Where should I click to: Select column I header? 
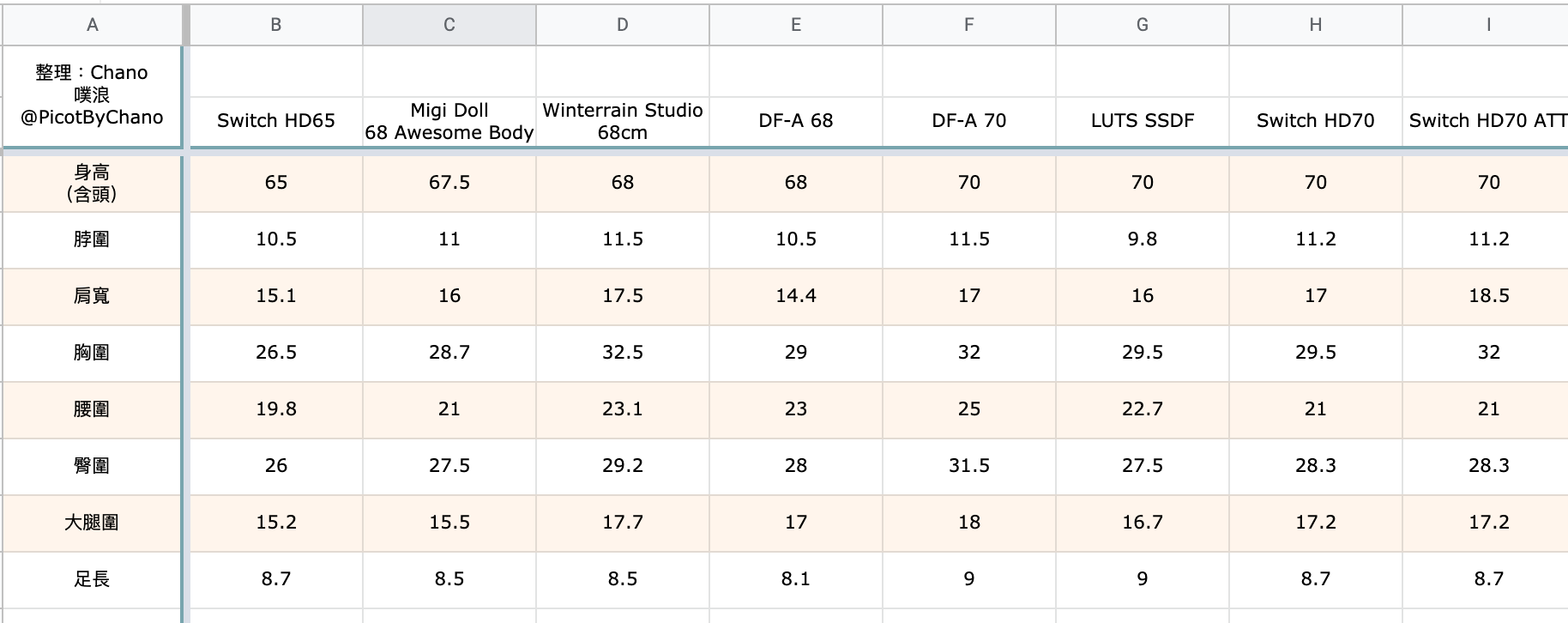[1486, 25]
